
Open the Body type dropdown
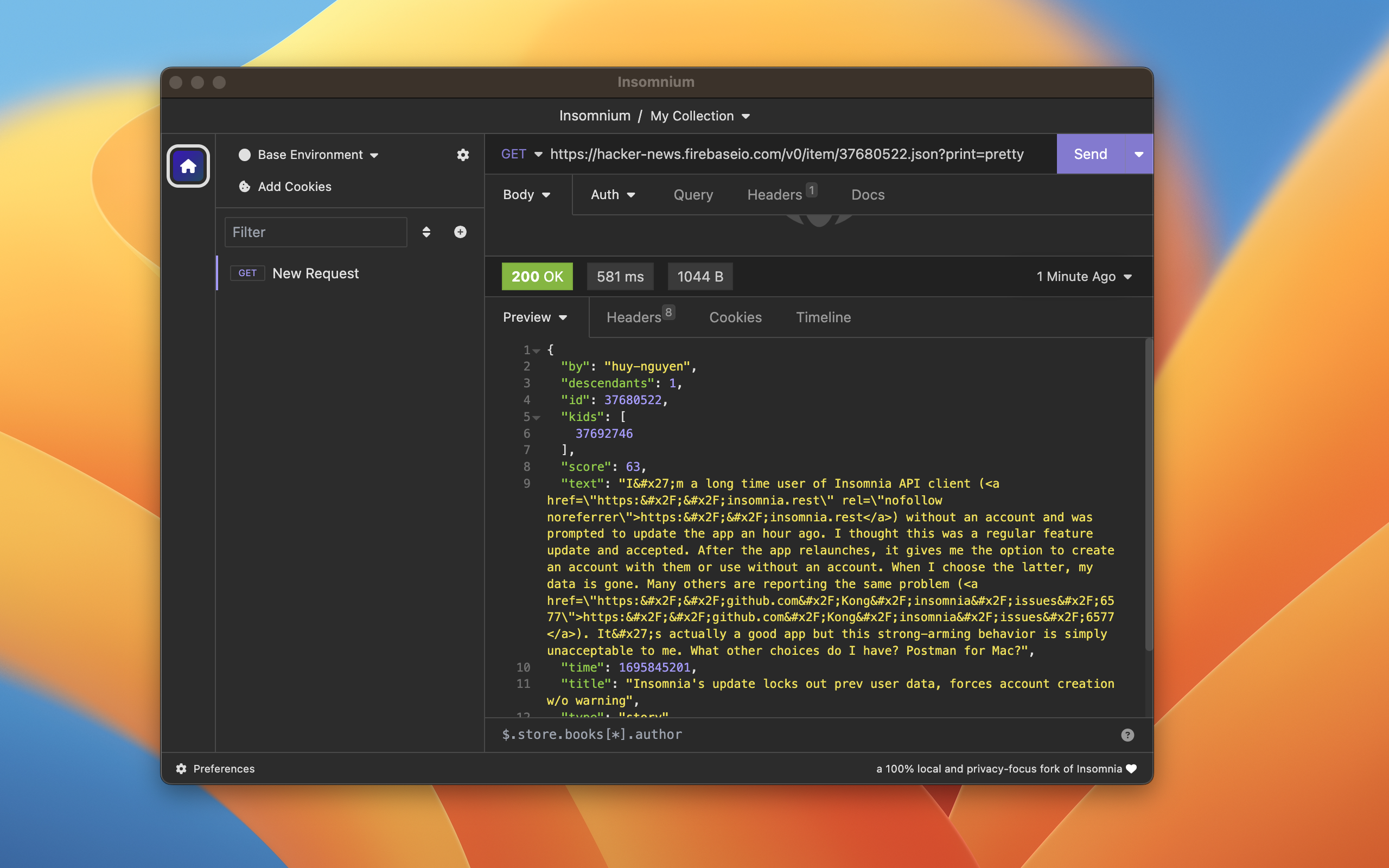[x=526, y=195]
